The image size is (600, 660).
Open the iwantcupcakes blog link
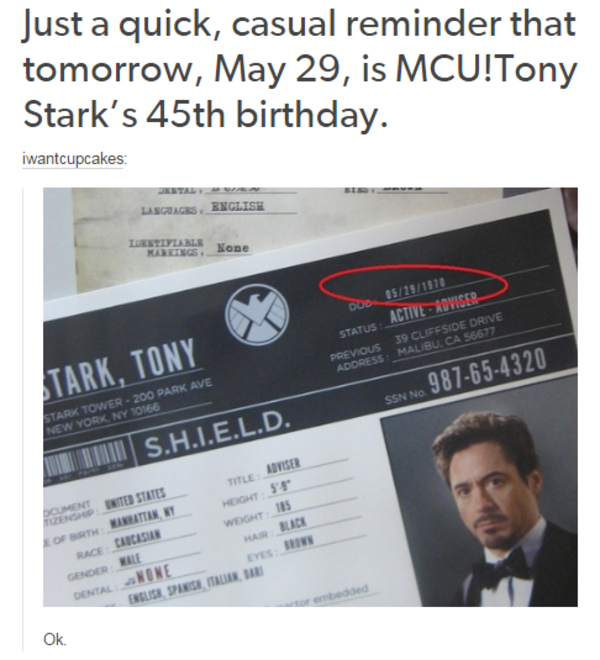coord(73,159)
